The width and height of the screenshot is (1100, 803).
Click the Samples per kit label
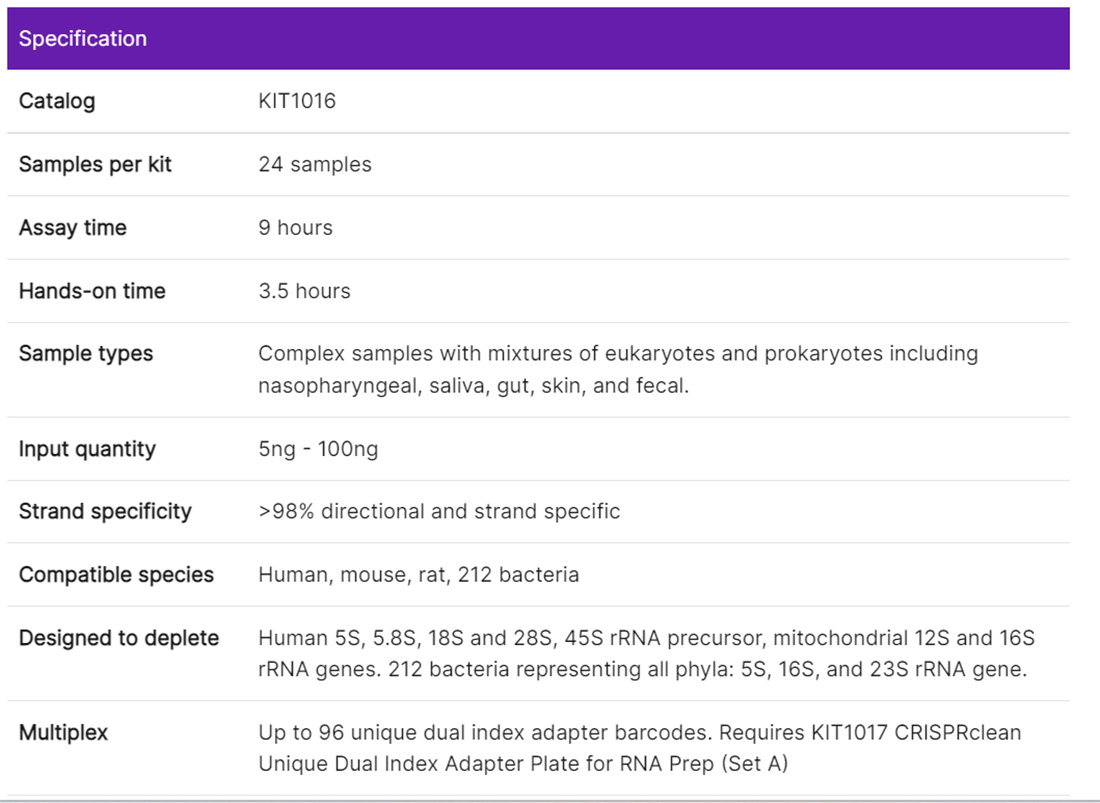click(x=95, y=164)
